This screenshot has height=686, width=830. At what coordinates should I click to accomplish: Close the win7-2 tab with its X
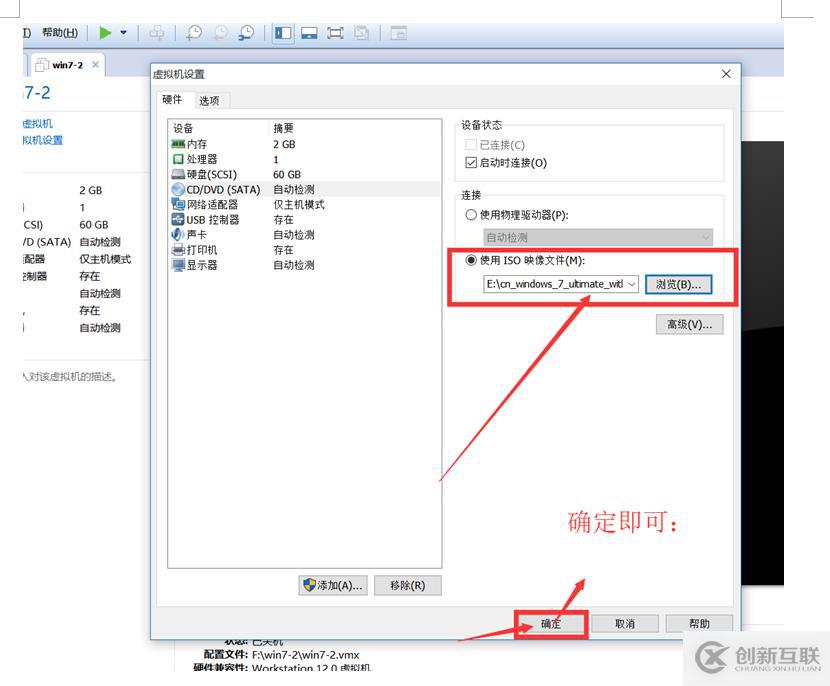click(95, 65)
